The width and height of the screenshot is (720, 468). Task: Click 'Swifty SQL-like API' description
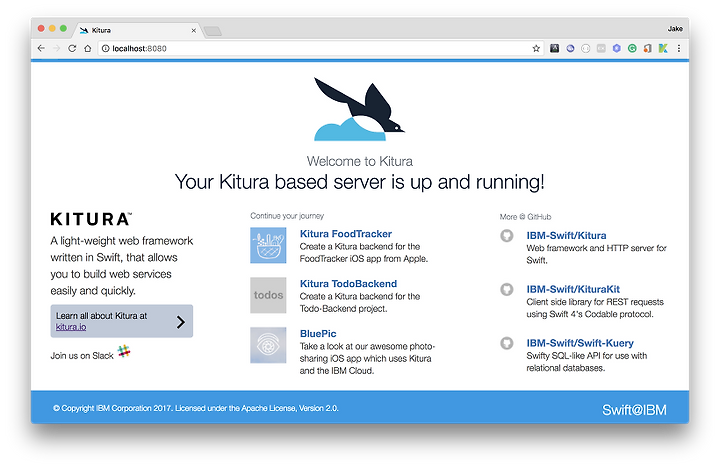point(587,362)
